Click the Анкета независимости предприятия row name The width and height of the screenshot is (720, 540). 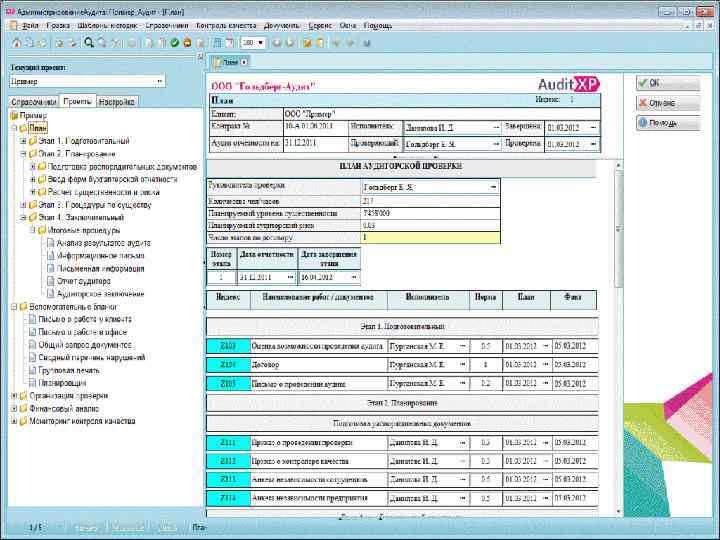coord(309,498)
